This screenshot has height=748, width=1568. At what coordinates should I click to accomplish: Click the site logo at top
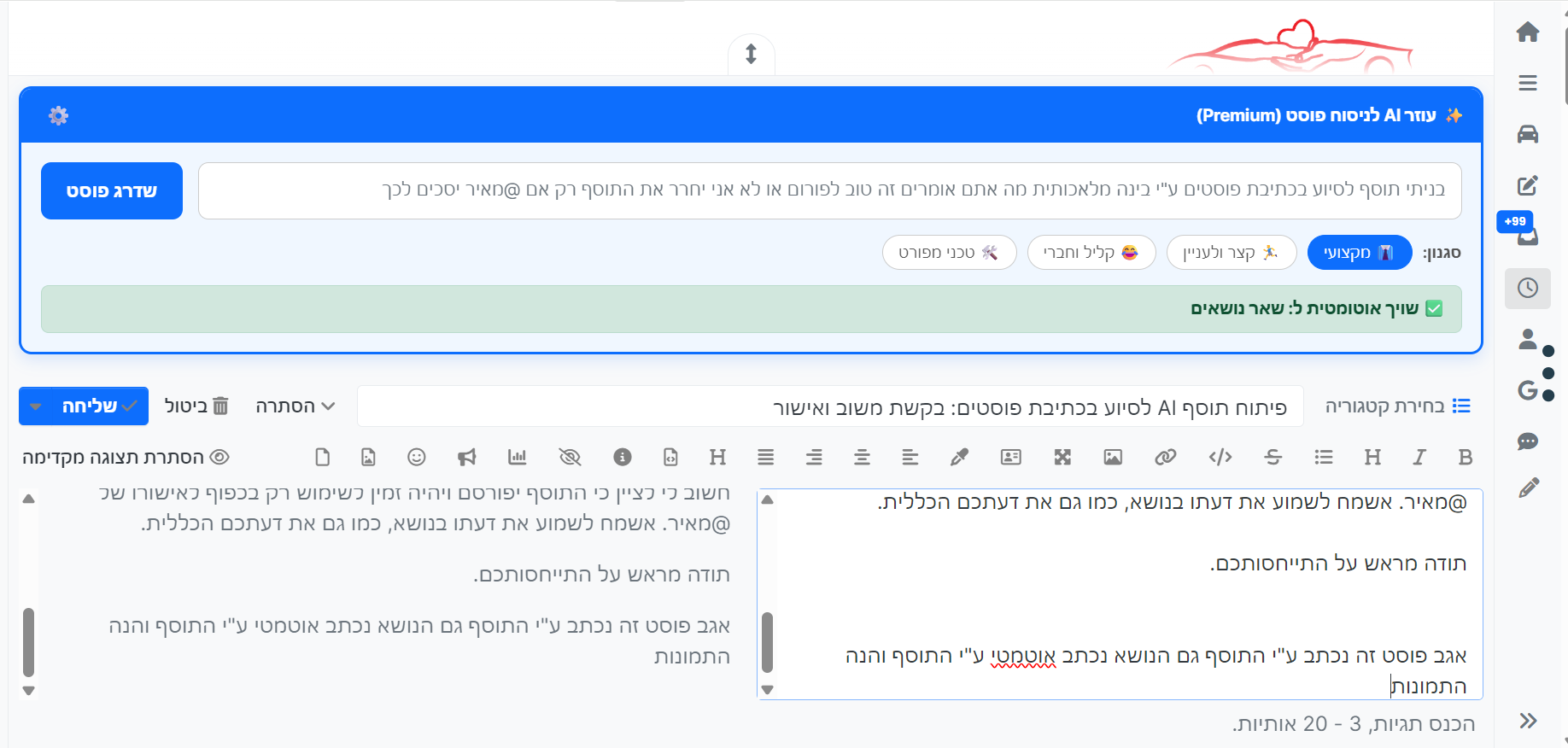[x=1290, y=45]
